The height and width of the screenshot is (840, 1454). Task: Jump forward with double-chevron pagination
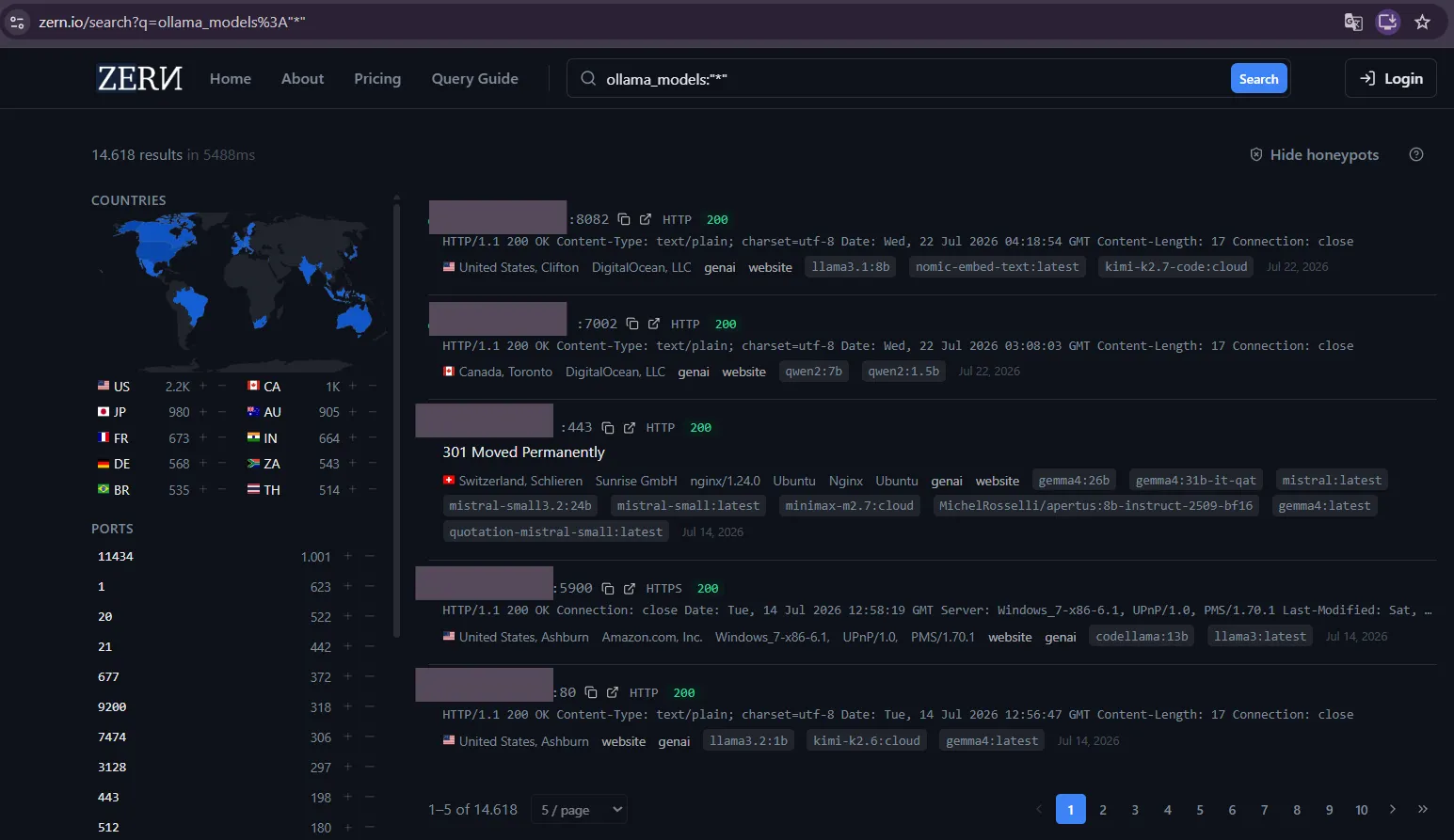(1423, 809)
